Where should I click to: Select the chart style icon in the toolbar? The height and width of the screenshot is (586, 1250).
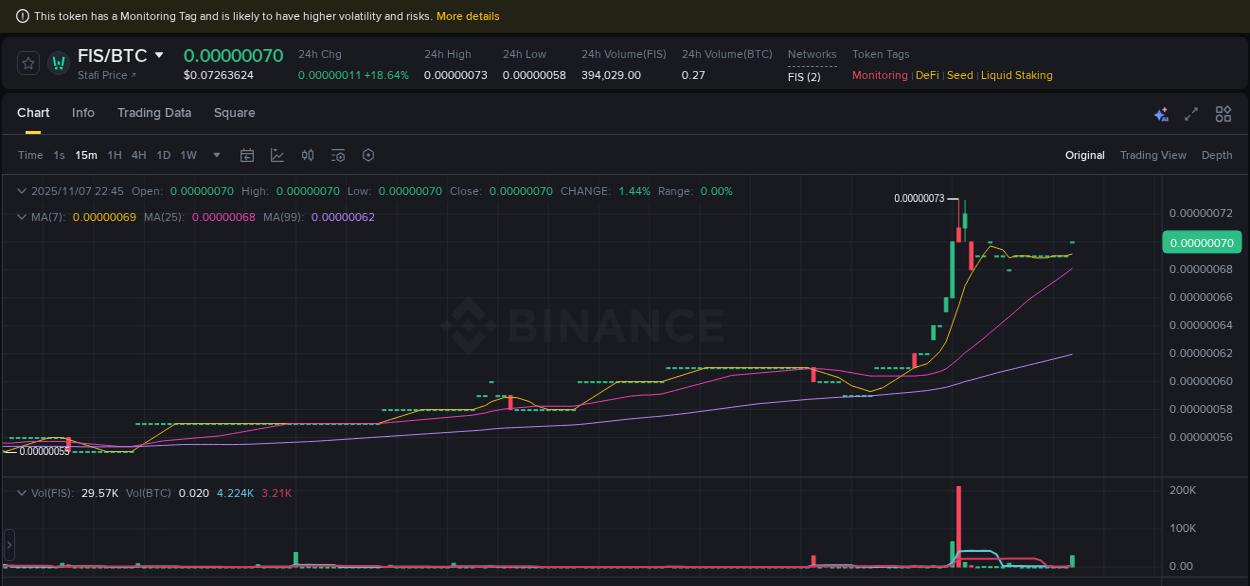point(277,155)
